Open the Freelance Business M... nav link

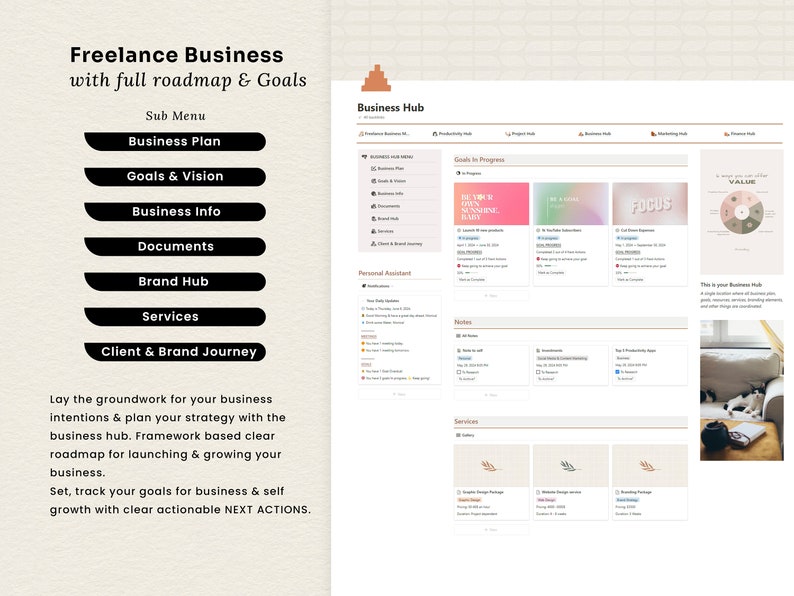384,134
